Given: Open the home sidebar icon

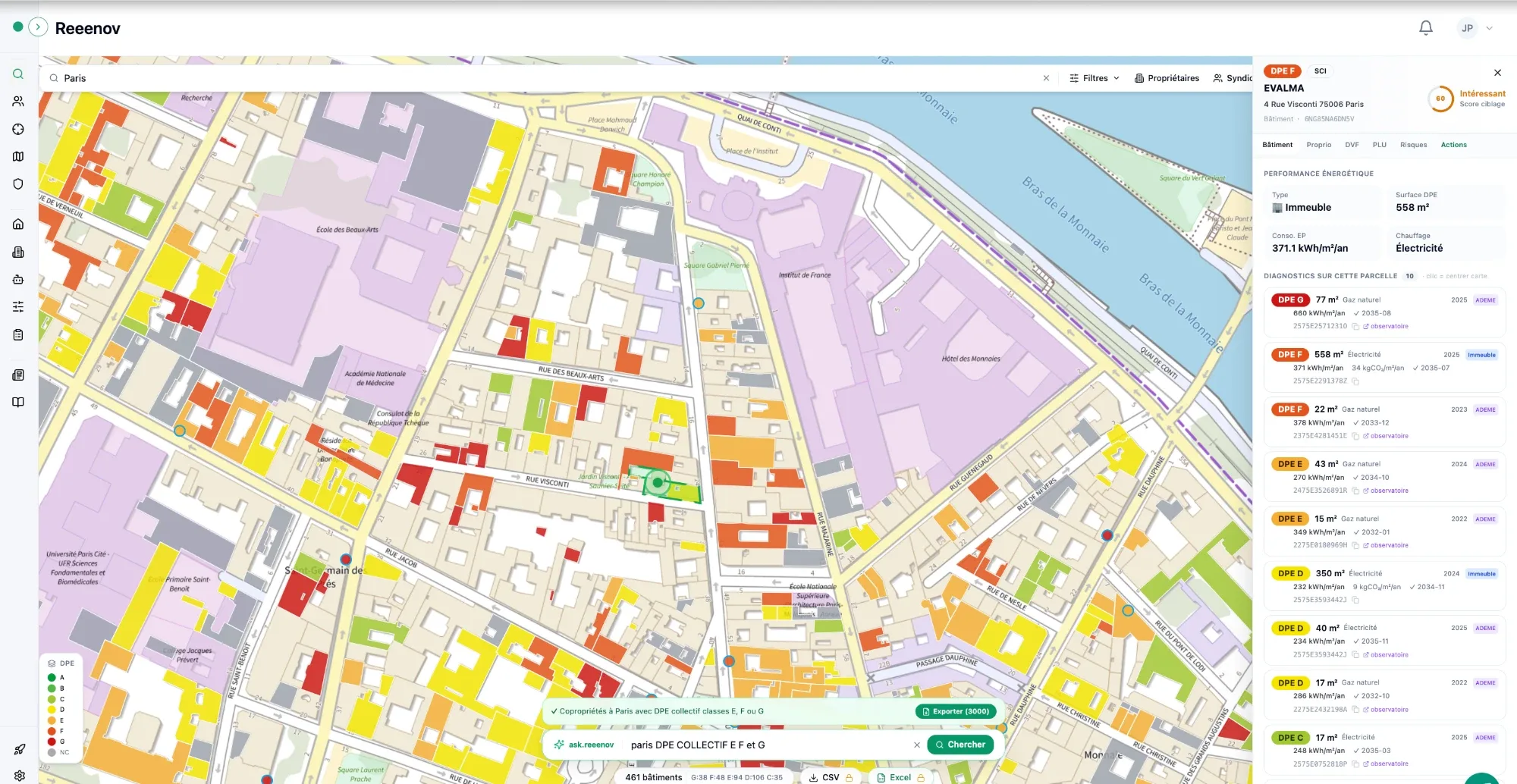Looking at the screenshot, I should [x=18, y=224].
